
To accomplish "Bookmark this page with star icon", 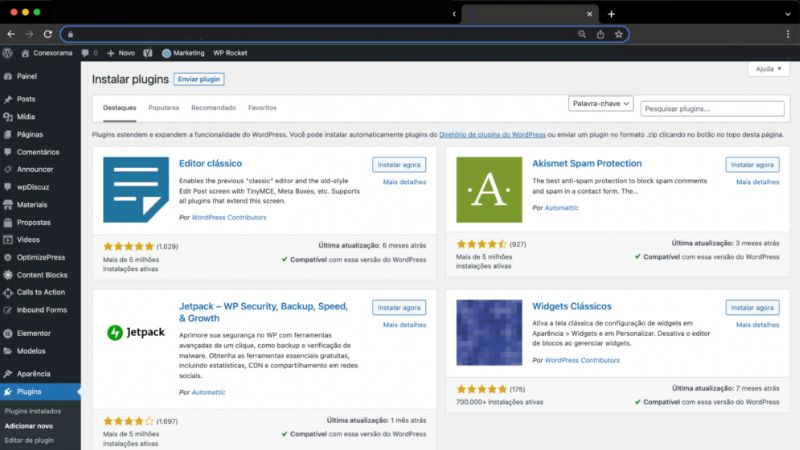I will point(619,33).
